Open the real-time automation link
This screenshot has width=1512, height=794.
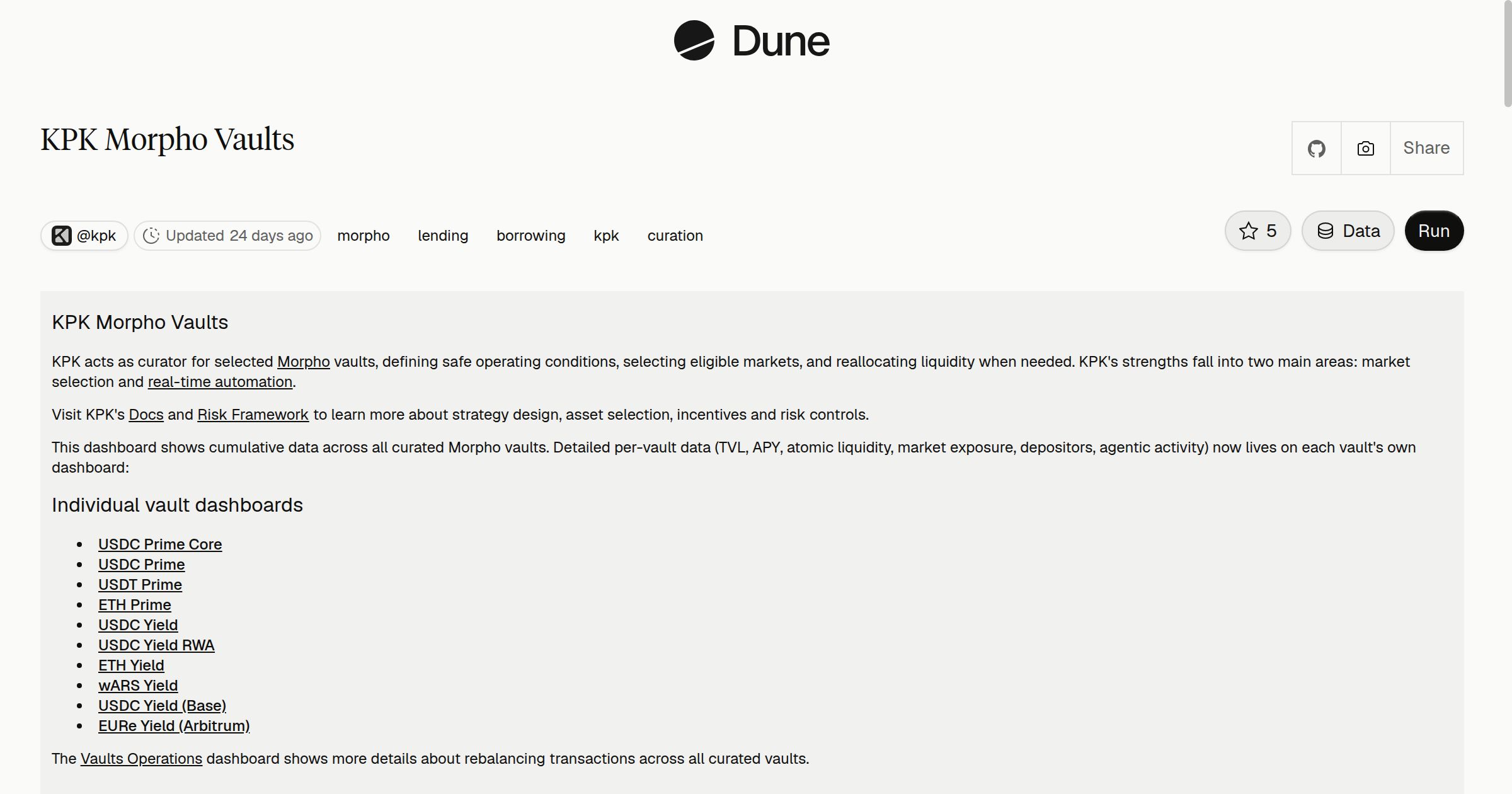pos(220,382)
